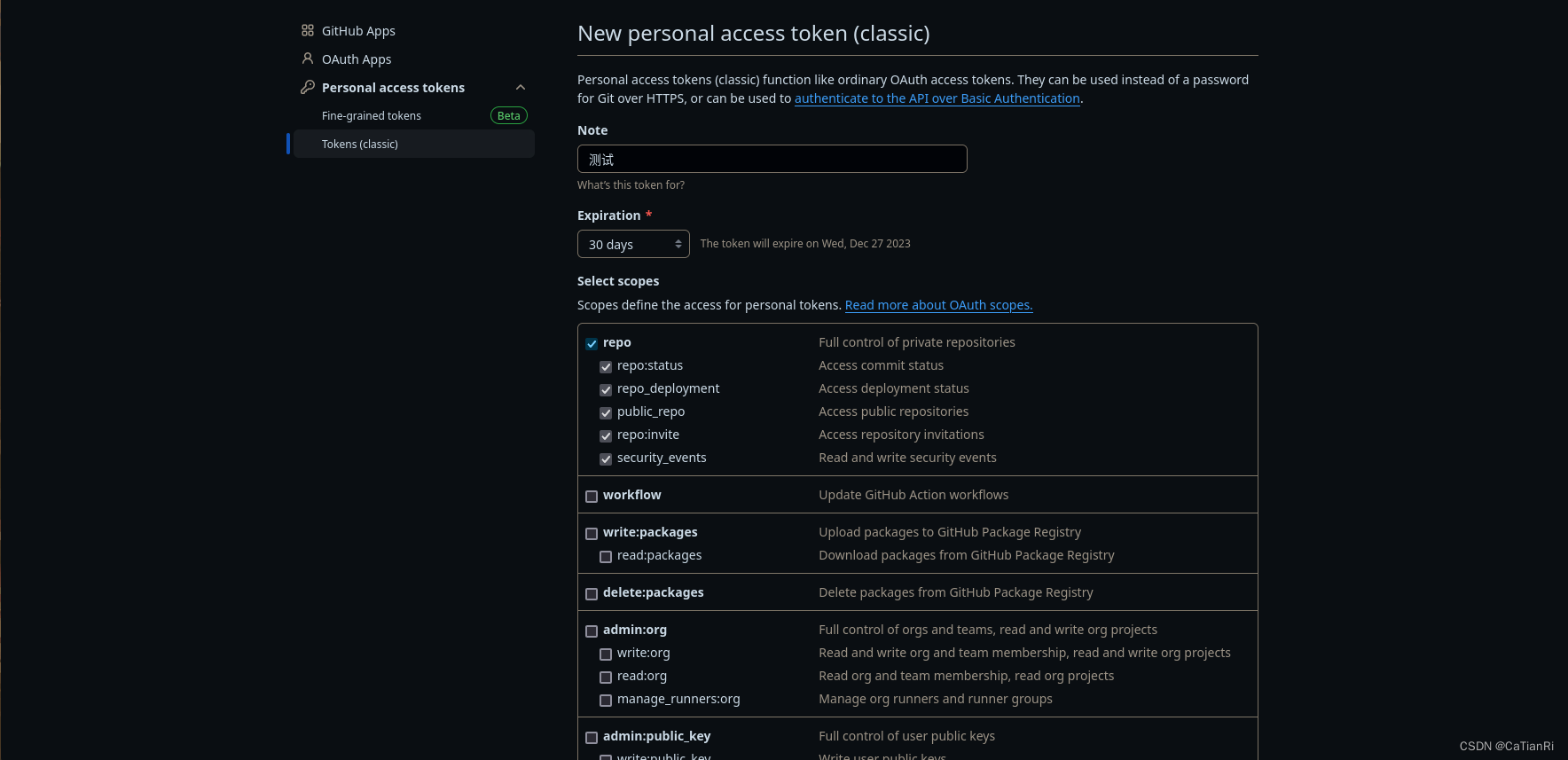
Task: Click 'Full control of private repositories' description
Action: [917, 342]
